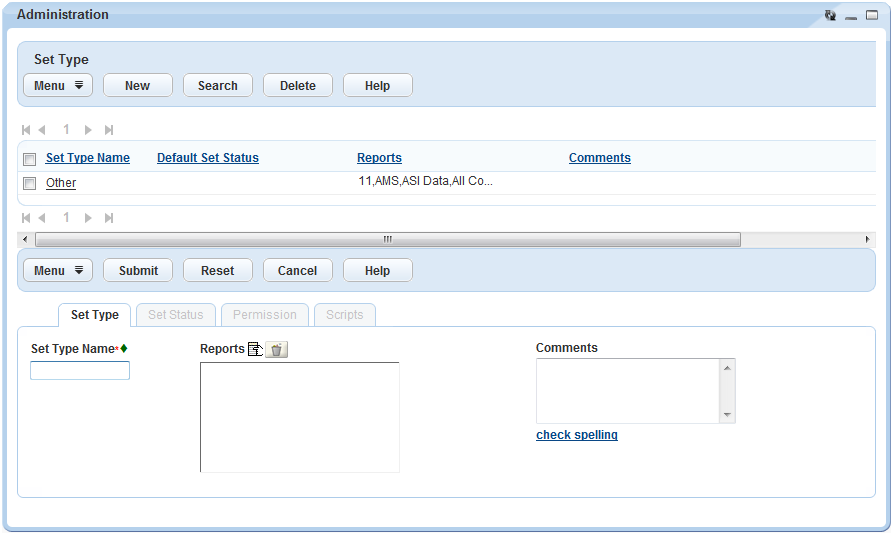Click the panel settings icon in title bar
The width and height of the screenshot is (891, 533).
[x=830, y=16]
